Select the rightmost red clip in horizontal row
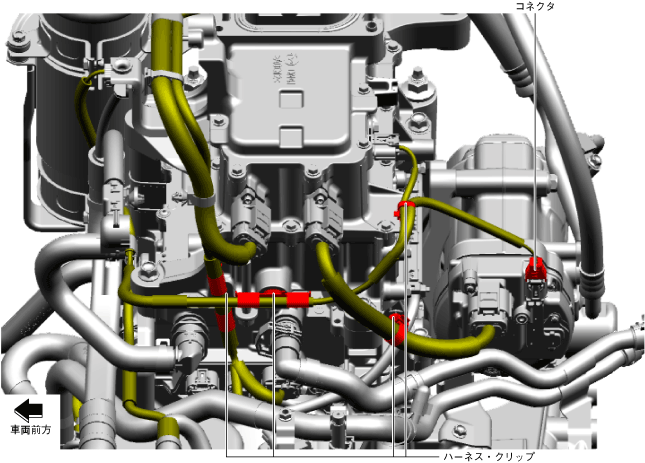The width and height of the screenshot is (645, 463). (297, 298)
